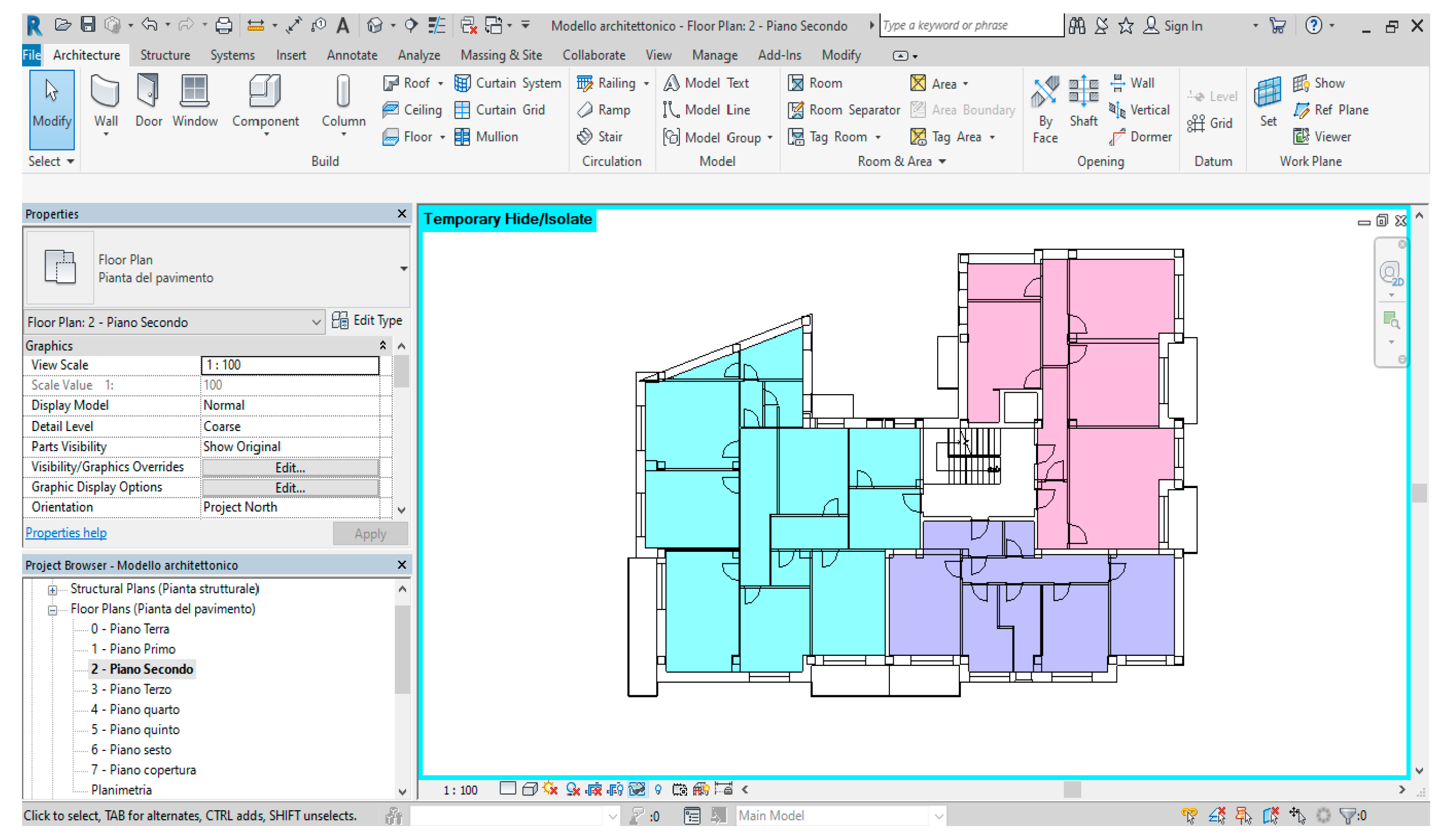Open the Properties help link

[x=65, y=533]
